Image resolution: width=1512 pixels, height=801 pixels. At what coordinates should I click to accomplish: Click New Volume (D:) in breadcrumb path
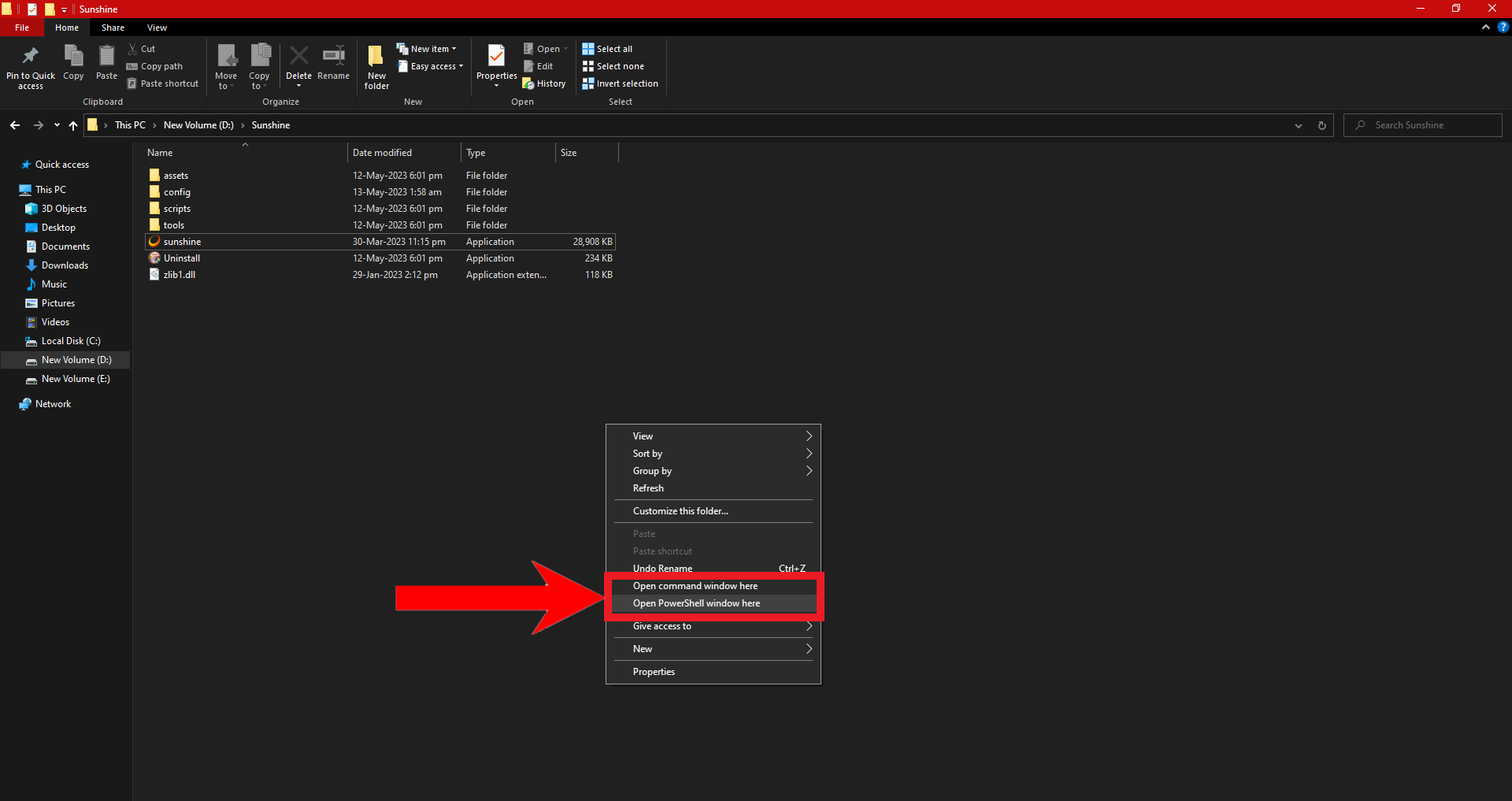[198, 125]
